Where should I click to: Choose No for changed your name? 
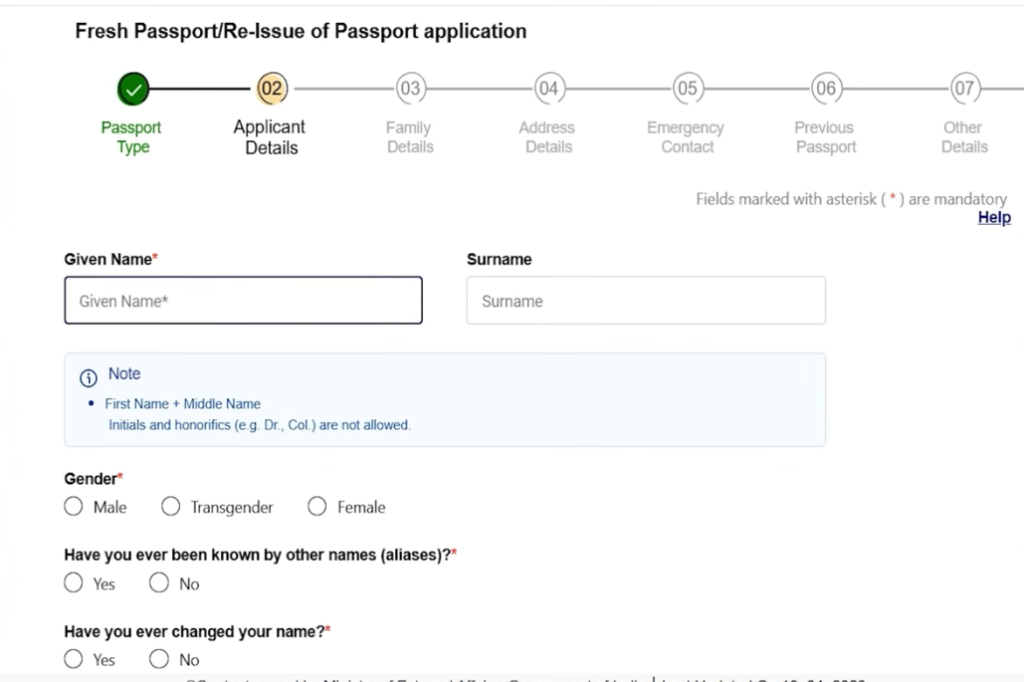159,659
